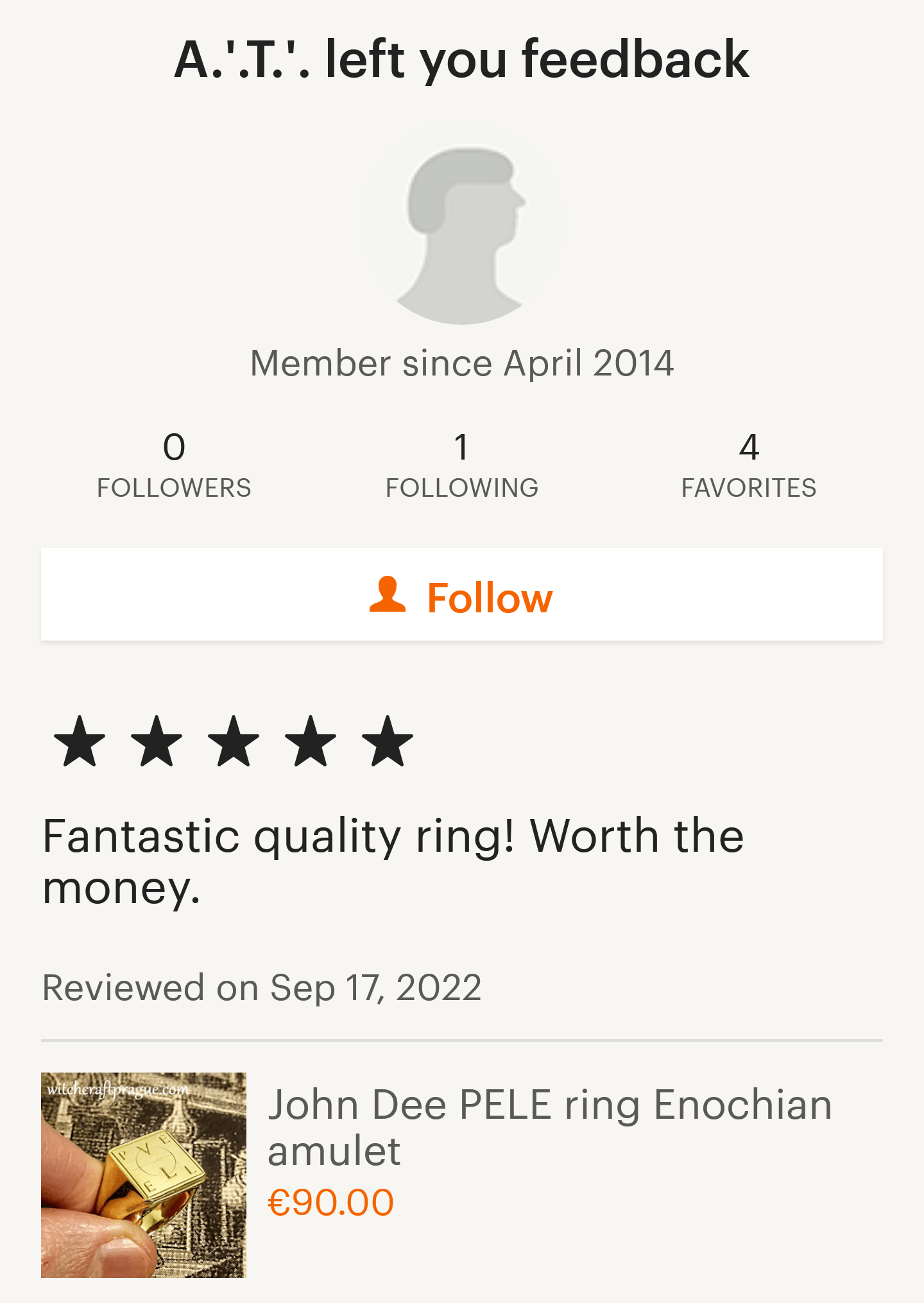This screenshot has width=924, height=1303.
Task: Open the FOLLOWERS list
Action: pyautogui.click(x=174, y=488)
